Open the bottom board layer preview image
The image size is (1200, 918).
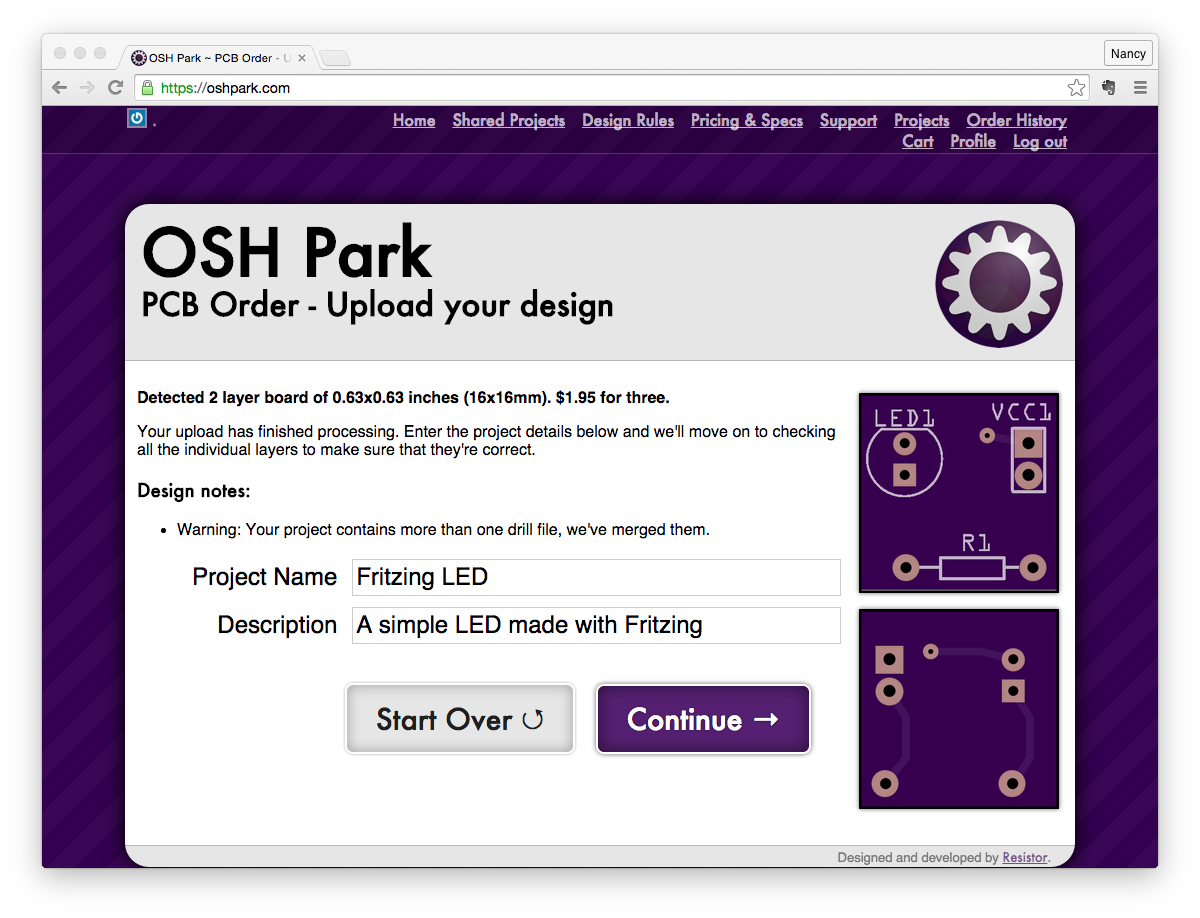pos(959,709)
